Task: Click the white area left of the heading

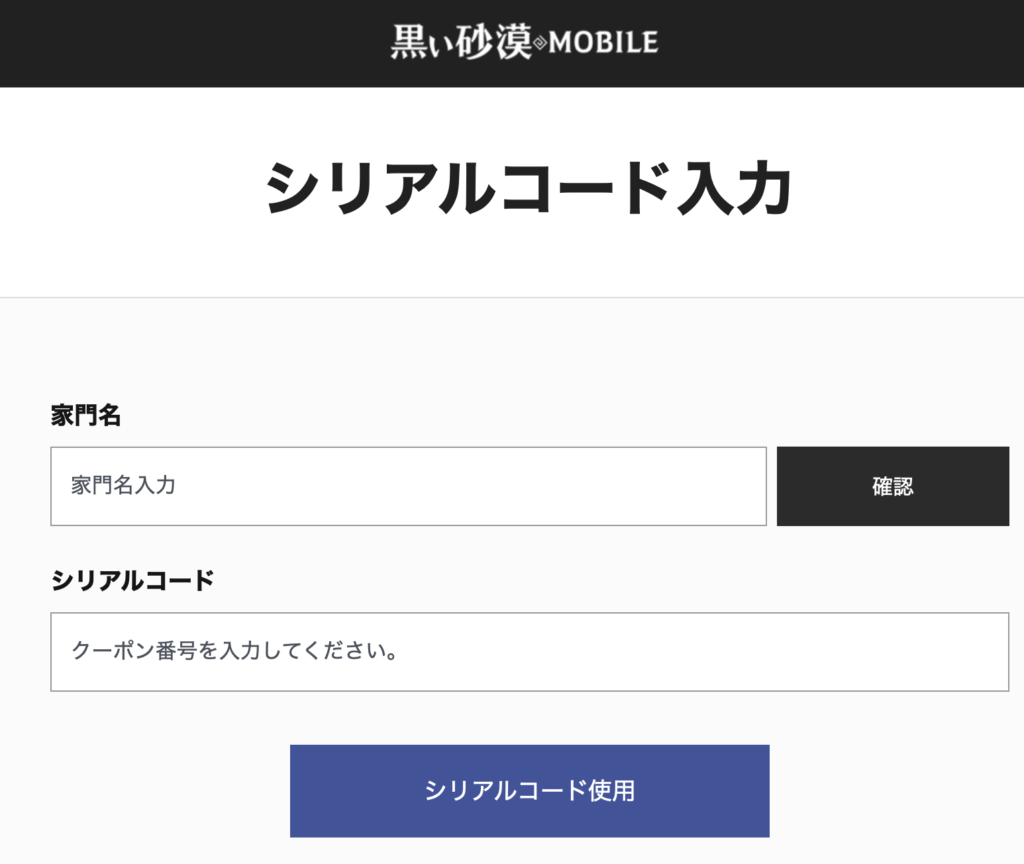Action: tap(120, 190)
